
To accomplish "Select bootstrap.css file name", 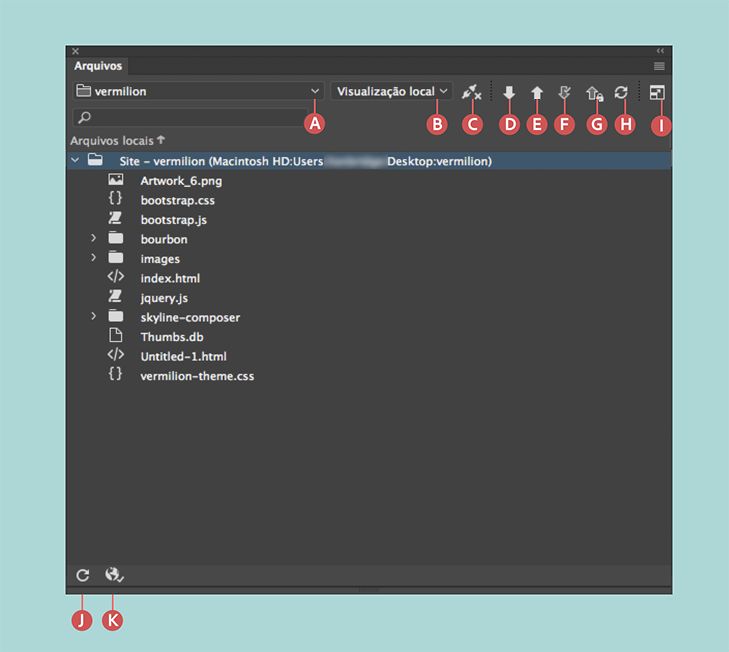I will (x=178, y=200).
